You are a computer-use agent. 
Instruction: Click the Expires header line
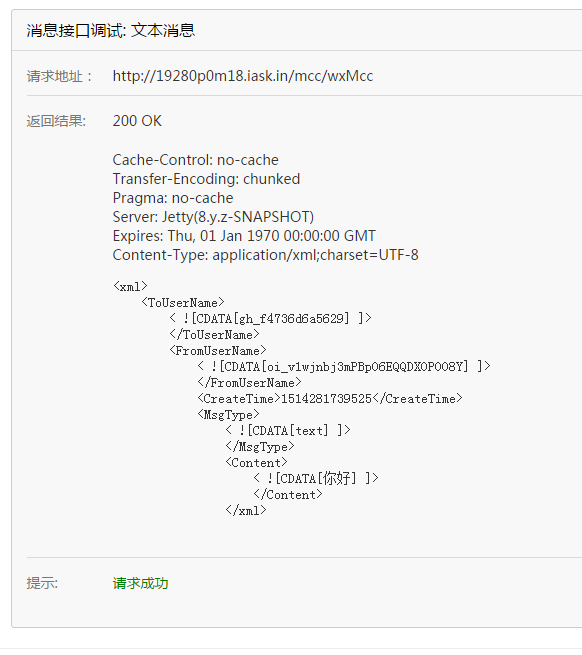(x=244, y=236)
